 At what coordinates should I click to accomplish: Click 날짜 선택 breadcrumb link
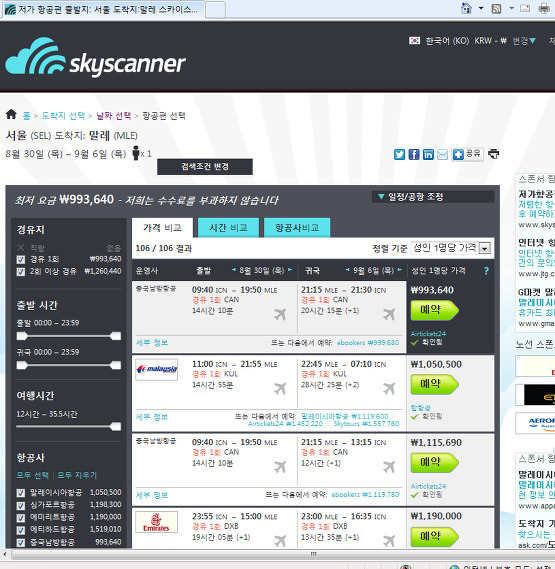pos(113,116)
